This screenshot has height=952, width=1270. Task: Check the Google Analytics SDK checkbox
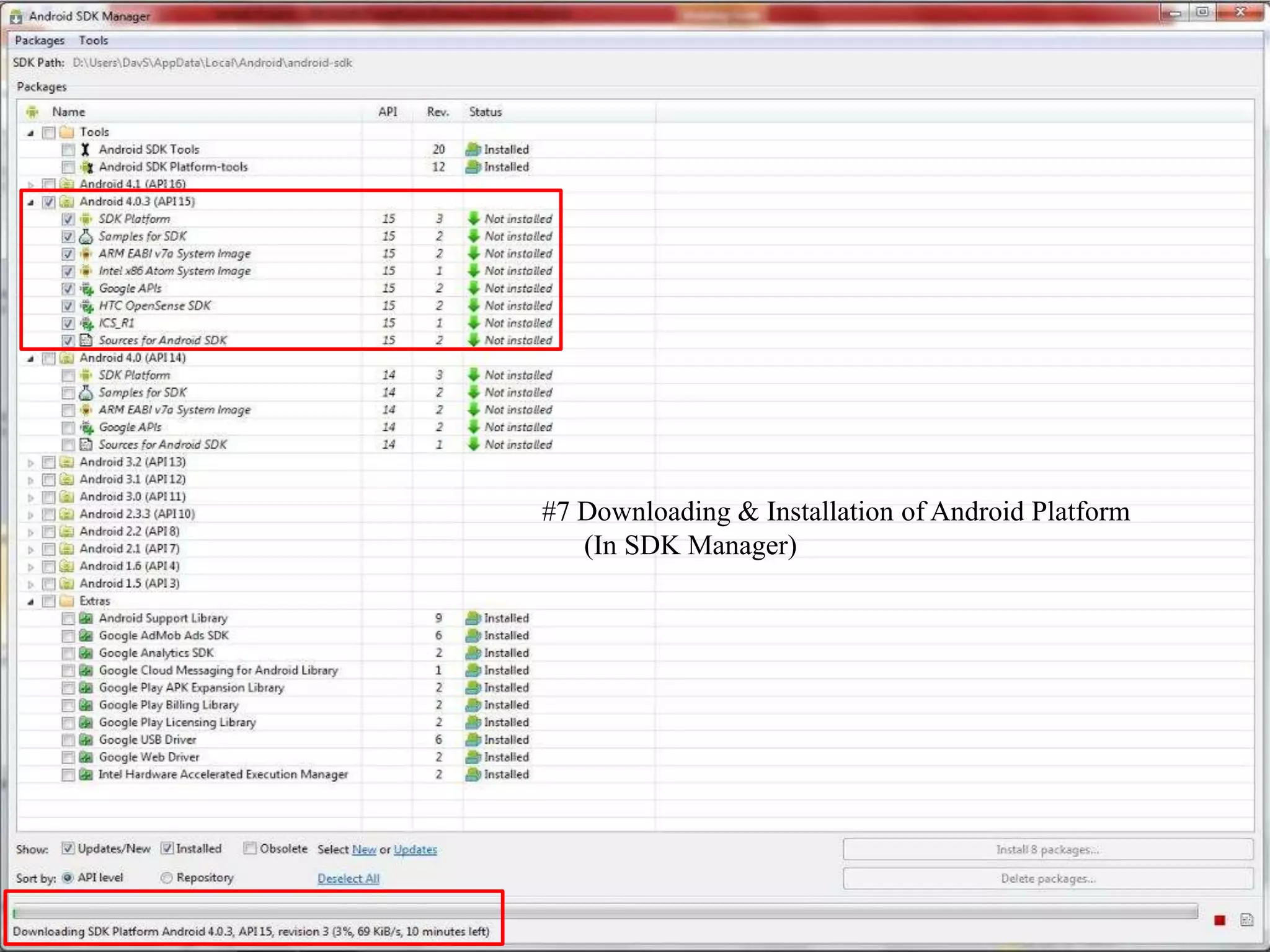pos(68,653)
